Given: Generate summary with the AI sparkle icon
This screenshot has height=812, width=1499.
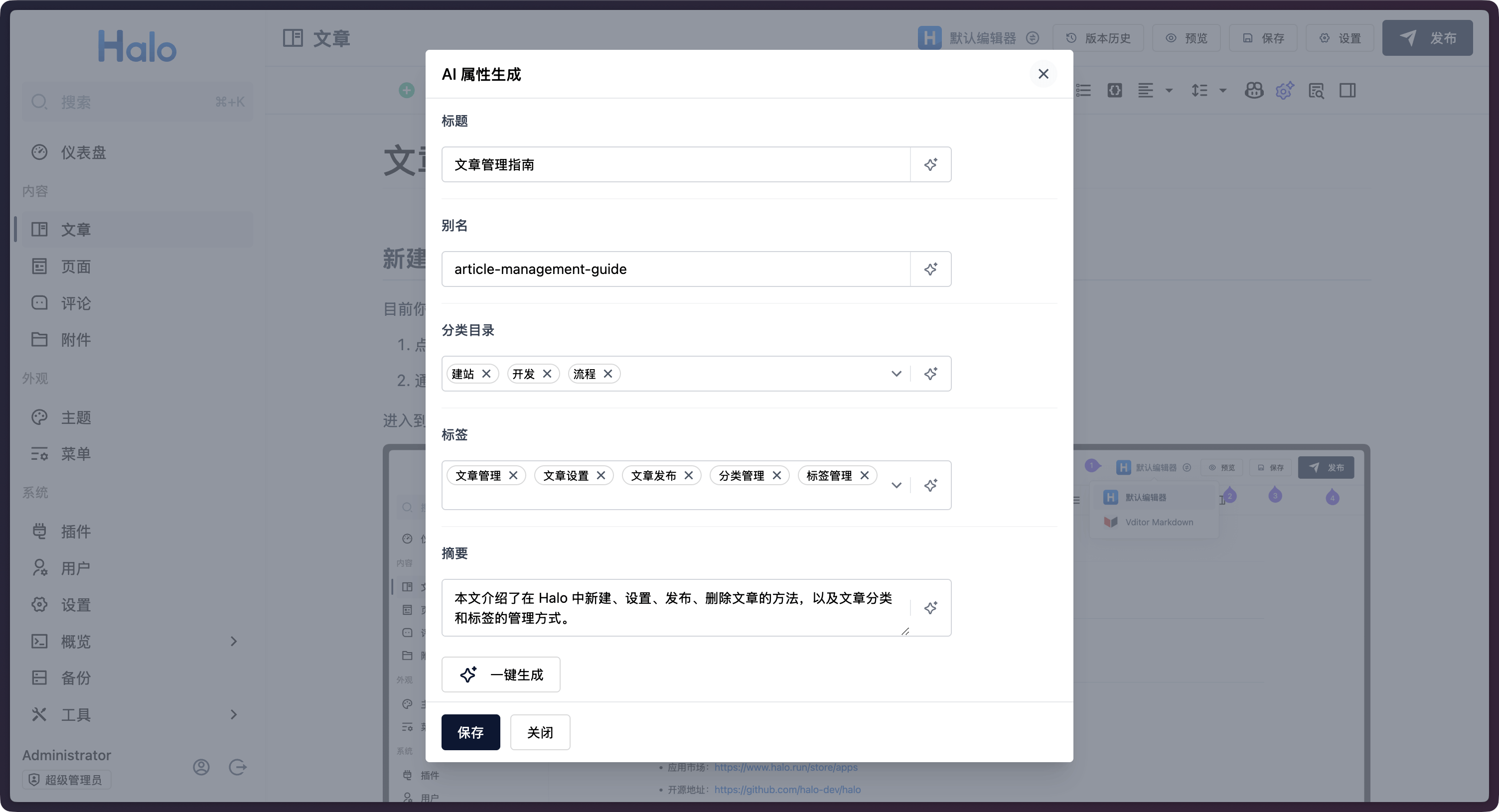Looking at the screenshot, I should 930,608.
